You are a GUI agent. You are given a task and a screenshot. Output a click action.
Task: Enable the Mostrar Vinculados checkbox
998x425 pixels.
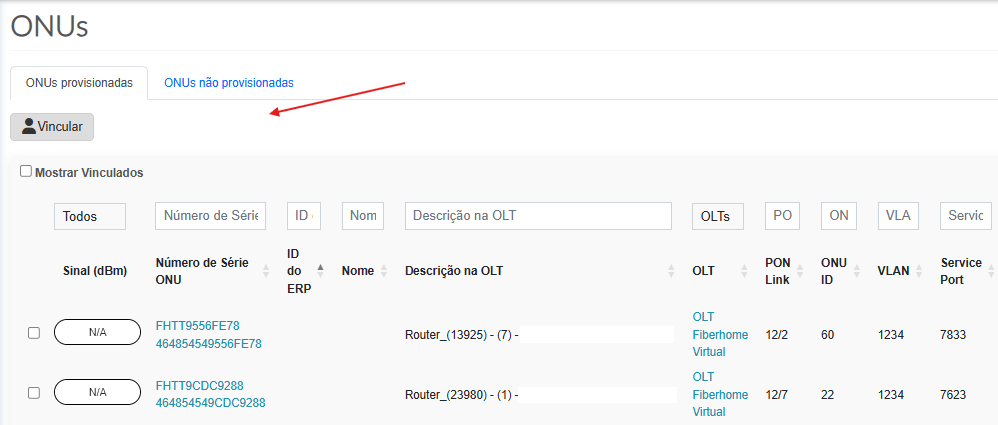pyautogui.click(x=26, y=172)
